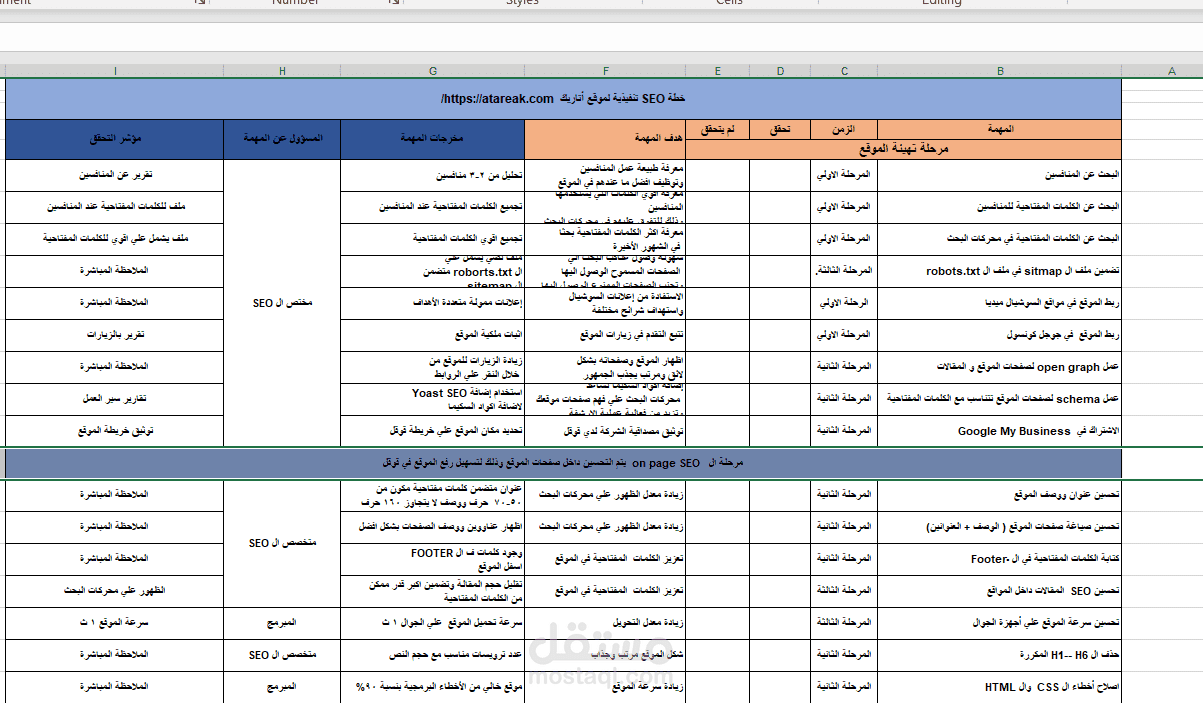Select the task cell mentioning sitmap and robots.txt
1203x703 pixels.
[1000, 270]
